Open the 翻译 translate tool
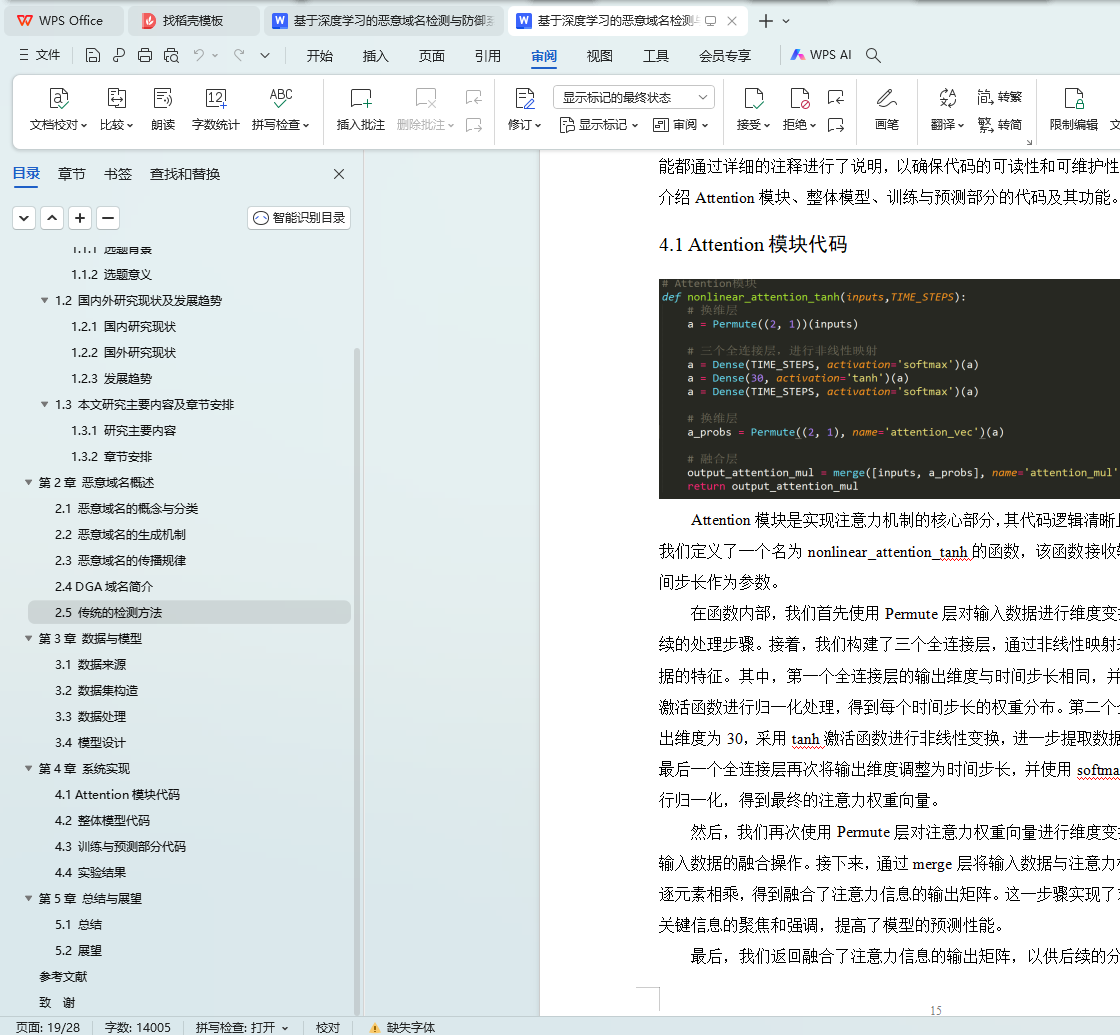Image resolution: width=1120 pixels, height=1035 pixels. [x=948, y=109]
